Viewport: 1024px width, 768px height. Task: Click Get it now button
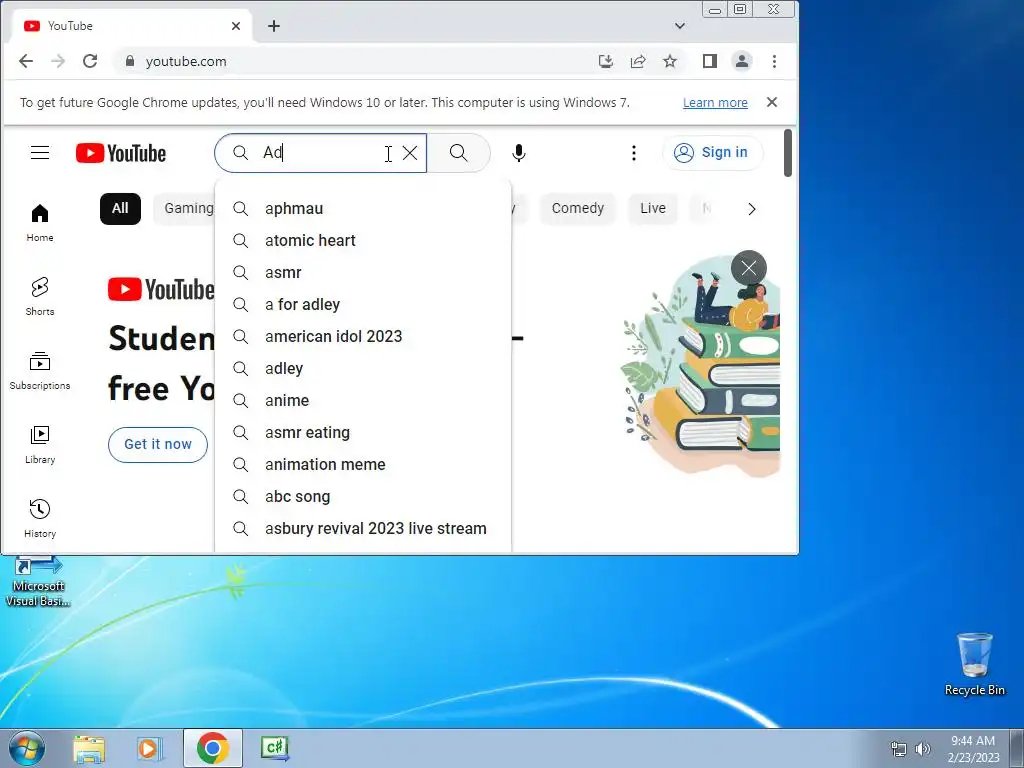(x=157, y=444)
